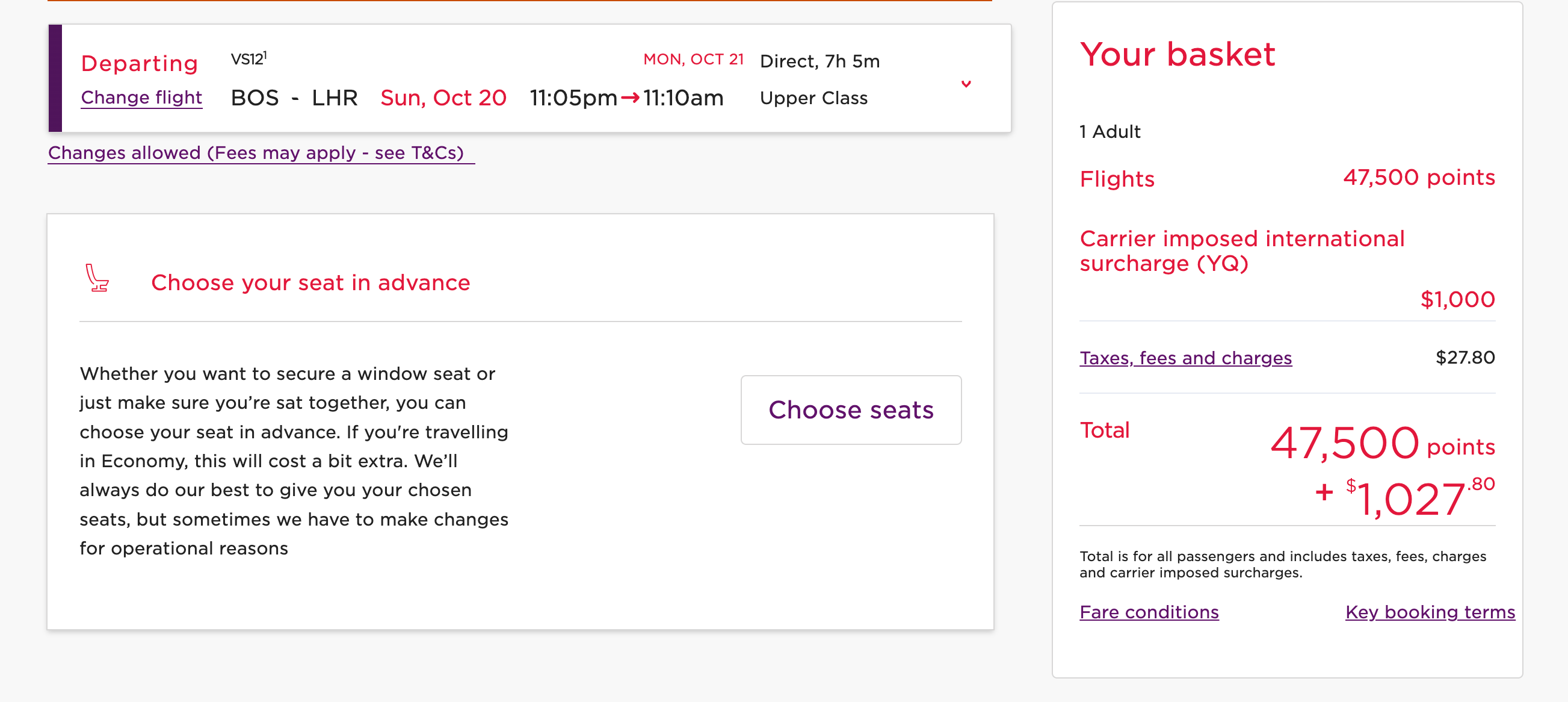Open the Fare conditions link
This screenshot has height=702, width=1568.
click(1149, 612)
